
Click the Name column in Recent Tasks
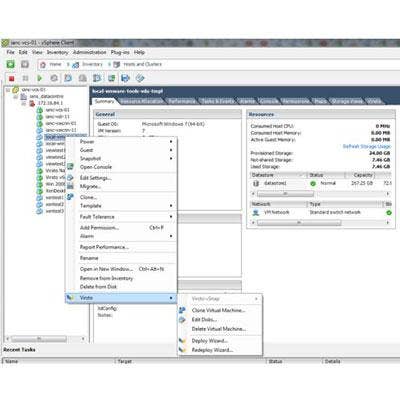[x=59, y=361]
